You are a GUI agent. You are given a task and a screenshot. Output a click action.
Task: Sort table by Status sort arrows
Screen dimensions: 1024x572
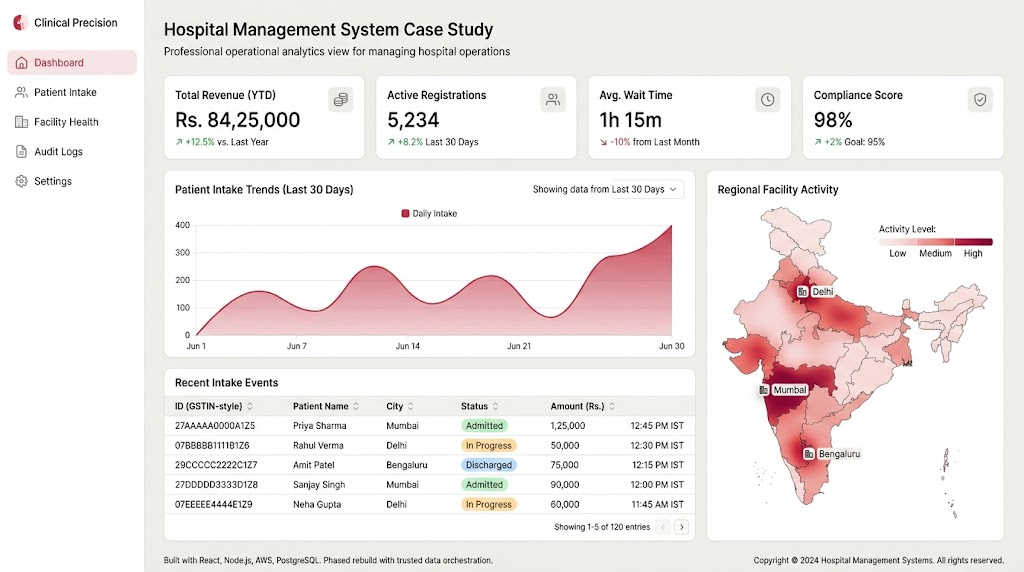point(496,406)
